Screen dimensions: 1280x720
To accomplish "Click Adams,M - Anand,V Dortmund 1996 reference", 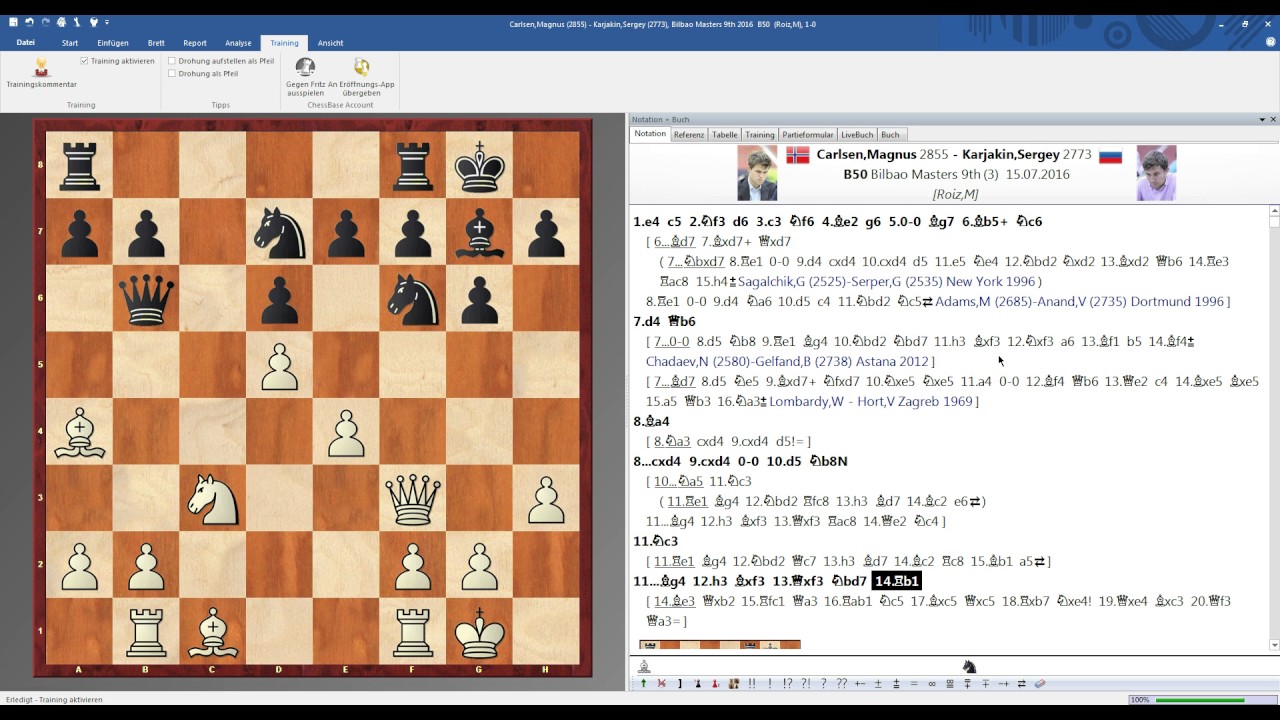I will click(x=1079, y=301).
